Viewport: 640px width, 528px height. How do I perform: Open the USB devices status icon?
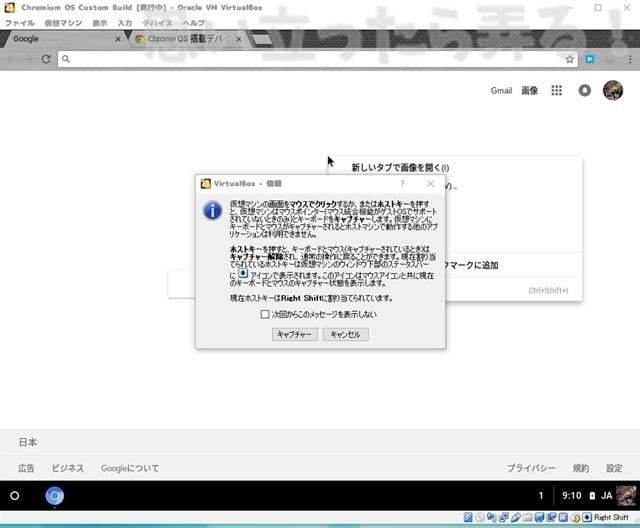coord(516,517)
